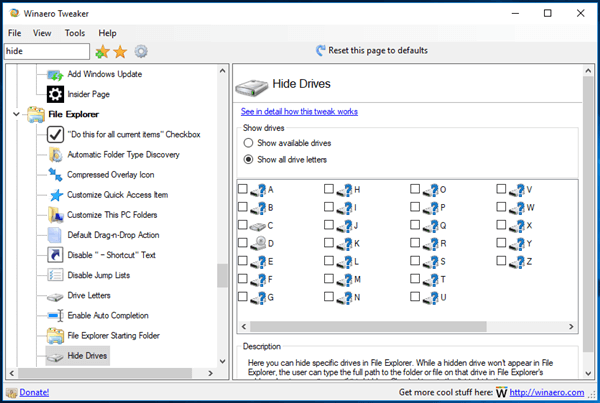The height and width of the screenshot is (403, 600).
Task: Click the add-to-favorites star with plus icon
Action: [x=102, y=51]
